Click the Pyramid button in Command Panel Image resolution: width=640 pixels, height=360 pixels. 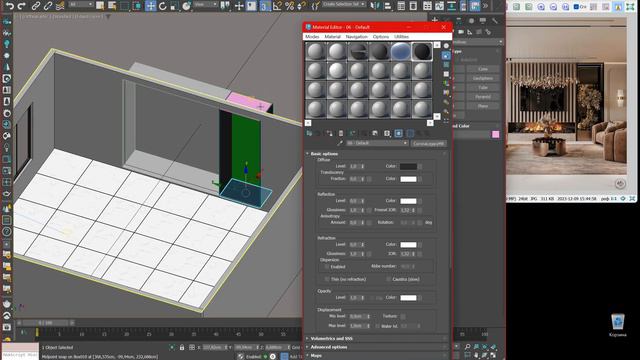(483, 97)
